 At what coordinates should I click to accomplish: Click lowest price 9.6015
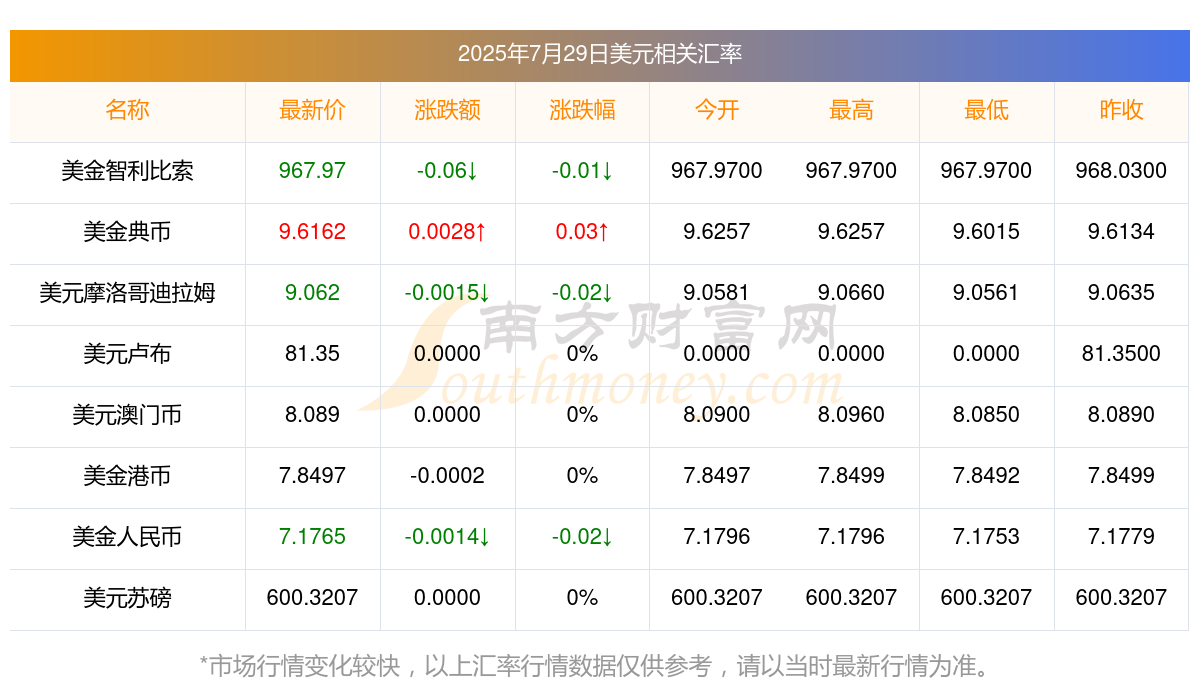point(986,232)
